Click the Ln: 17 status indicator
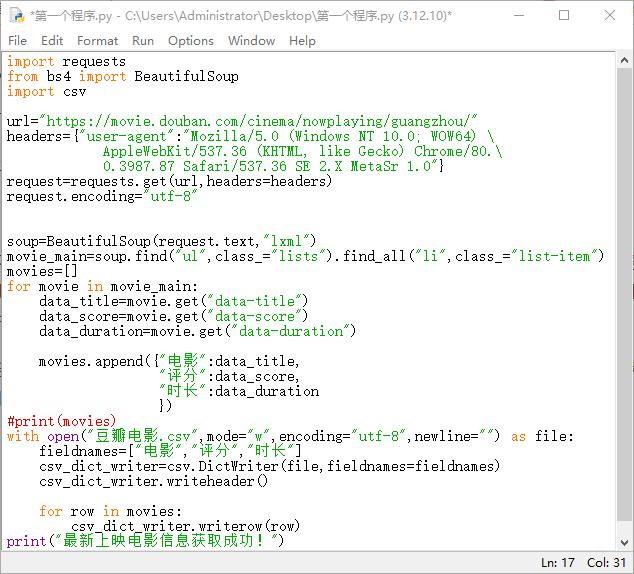 pyautogui.click(x=557, y=562)
